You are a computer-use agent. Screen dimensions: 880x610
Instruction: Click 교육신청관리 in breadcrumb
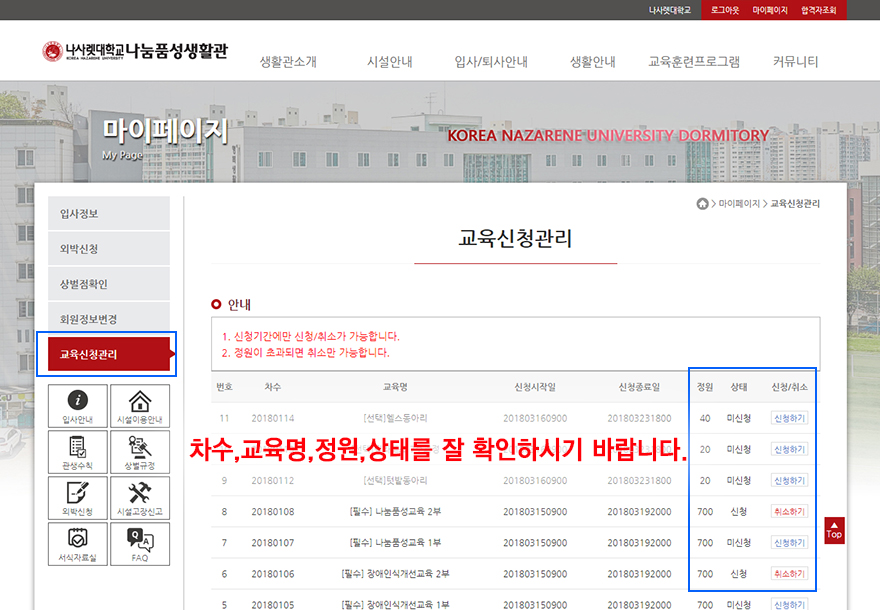coord(795,204)
